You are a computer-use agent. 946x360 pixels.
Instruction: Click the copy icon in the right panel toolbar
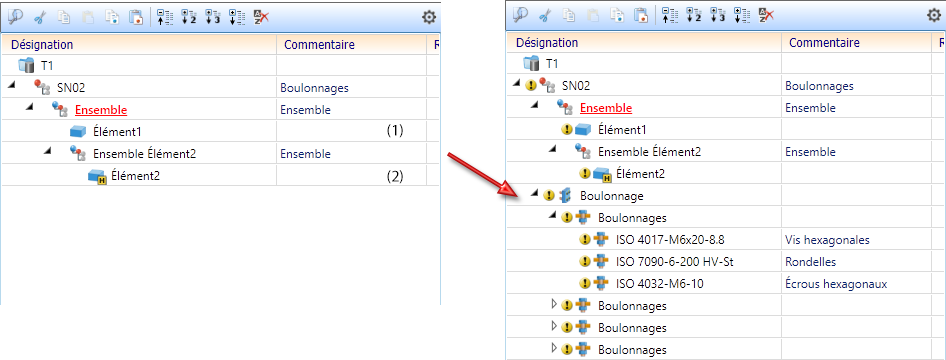click(x=568, y=15)
